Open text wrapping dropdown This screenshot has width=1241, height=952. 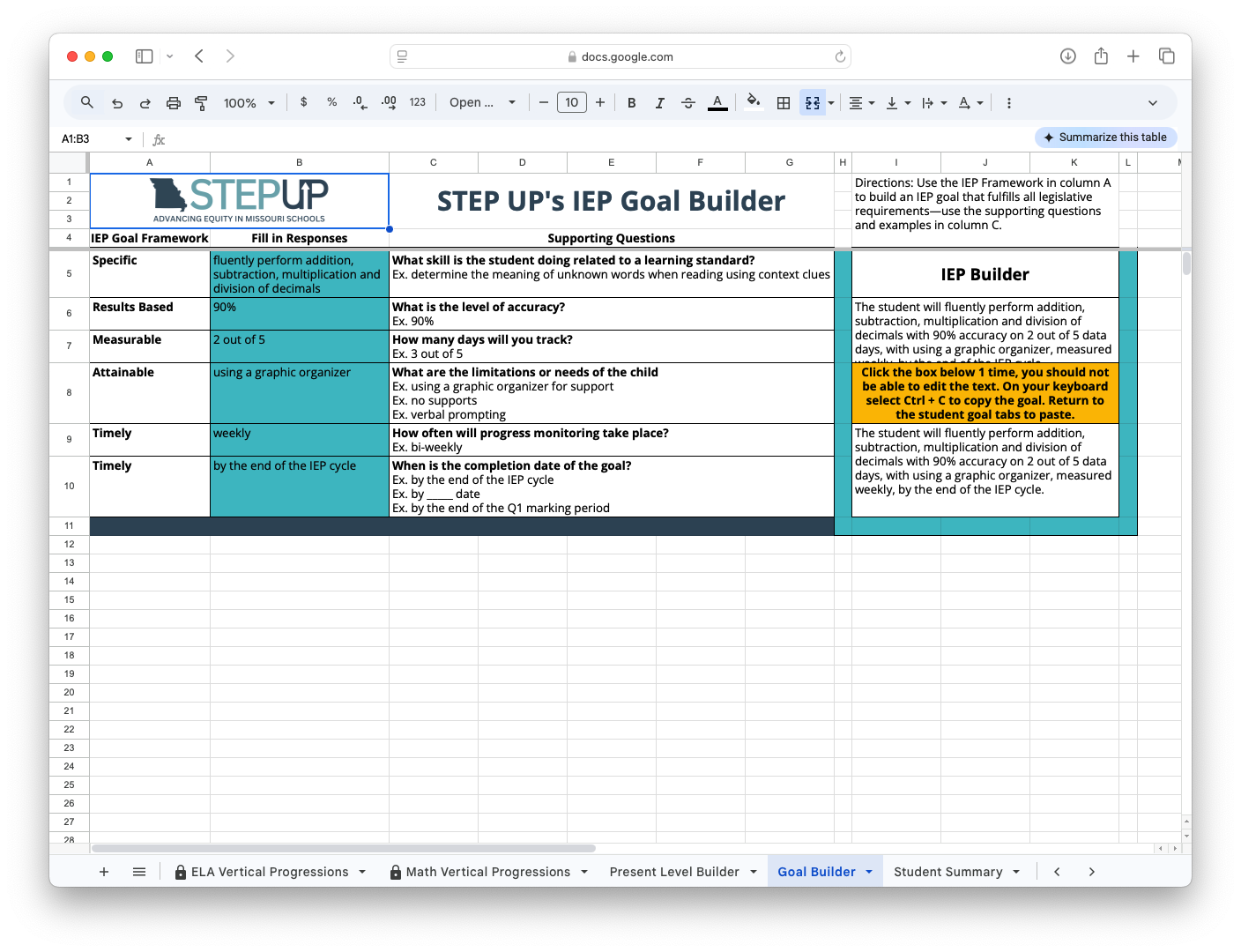[x=934, y=103]
